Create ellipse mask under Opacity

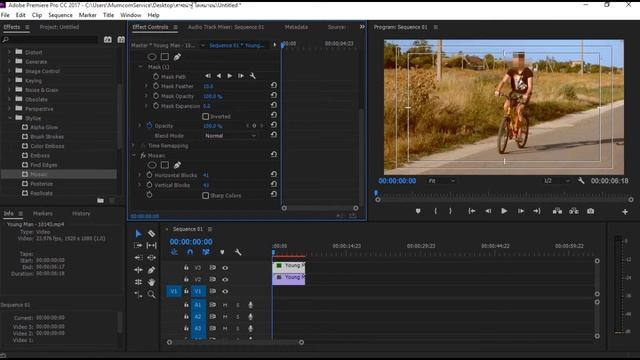point(152,57)
